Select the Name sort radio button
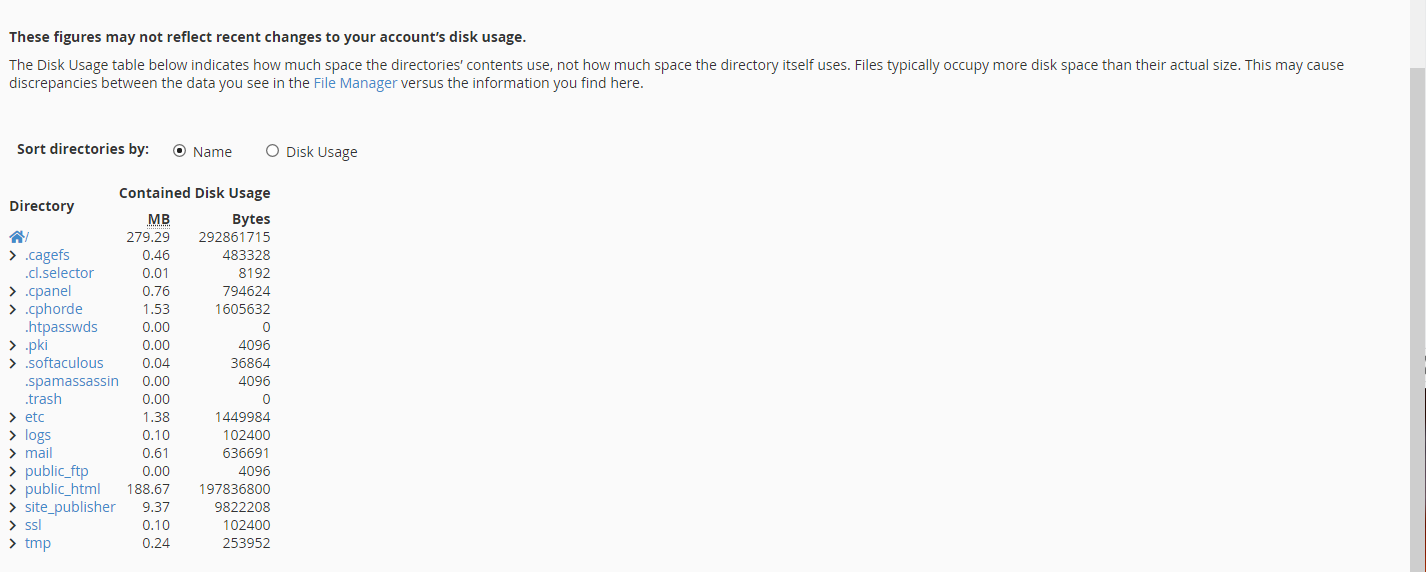Image resolution: width=1426 pixels, height=572 pixels. click(x=179, y=151)
